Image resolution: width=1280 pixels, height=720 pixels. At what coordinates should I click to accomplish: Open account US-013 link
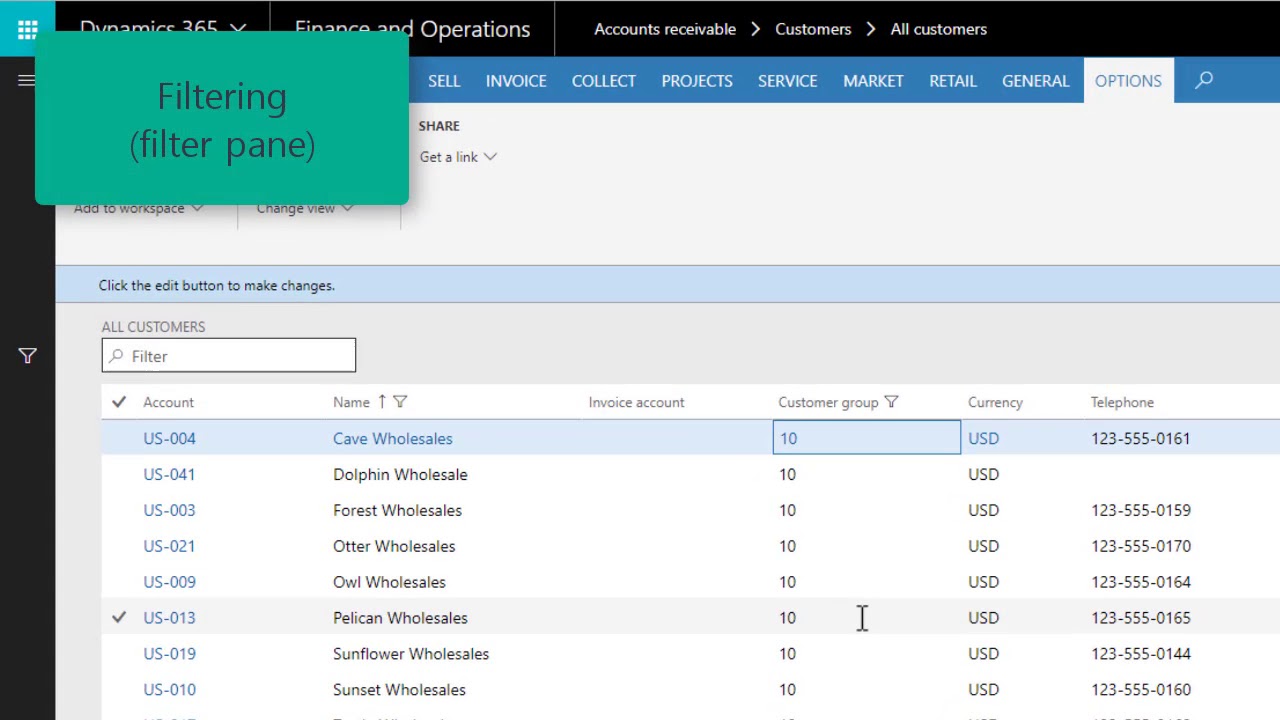169,618
